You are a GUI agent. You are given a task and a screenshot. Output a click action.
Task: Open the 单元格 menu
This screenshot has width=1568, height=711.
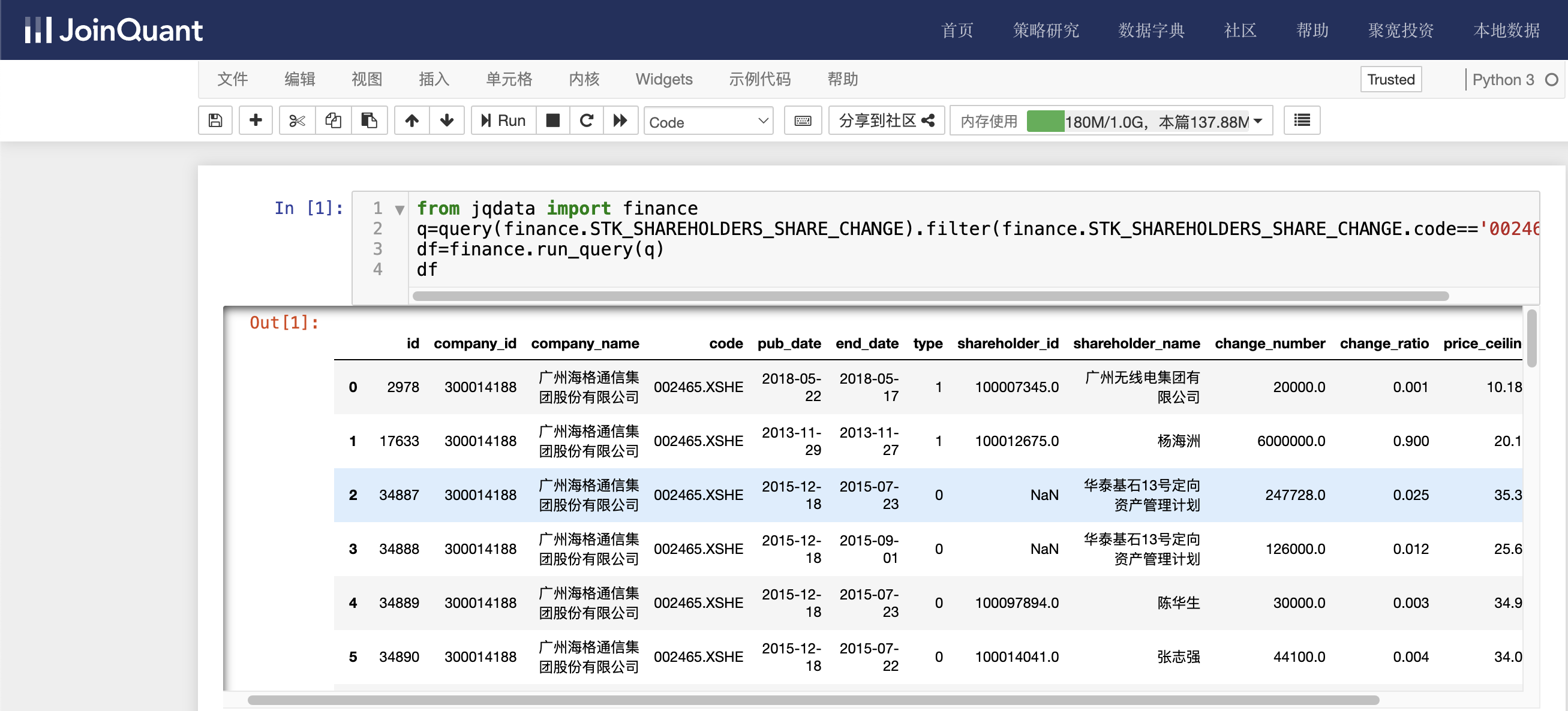pyautogui.click(x=509, y=79)
